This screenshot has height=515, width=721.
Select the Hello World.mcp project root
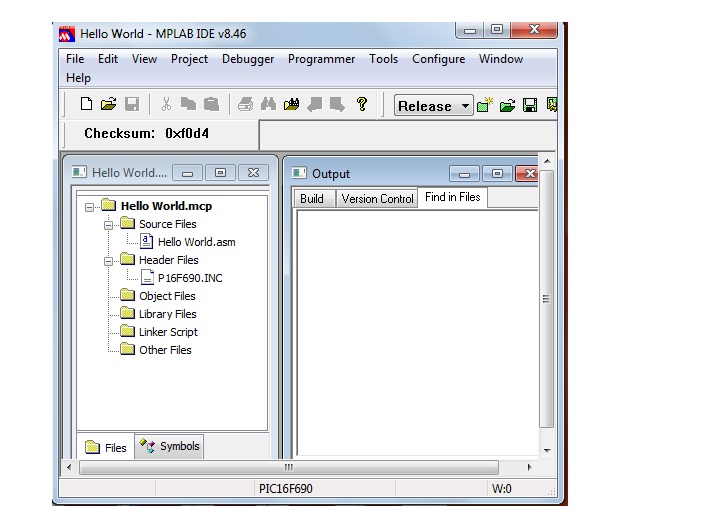[x=166, y=206]
